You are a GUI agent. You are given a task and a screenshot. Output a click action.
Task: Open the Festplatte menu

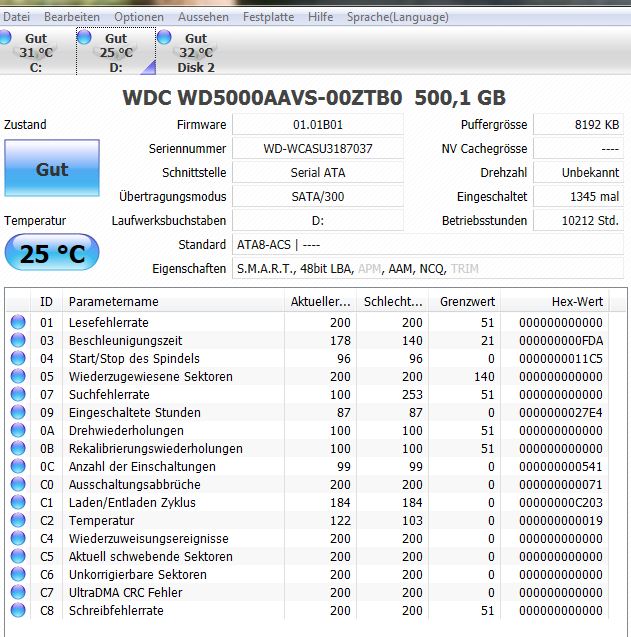pos(269,17)
